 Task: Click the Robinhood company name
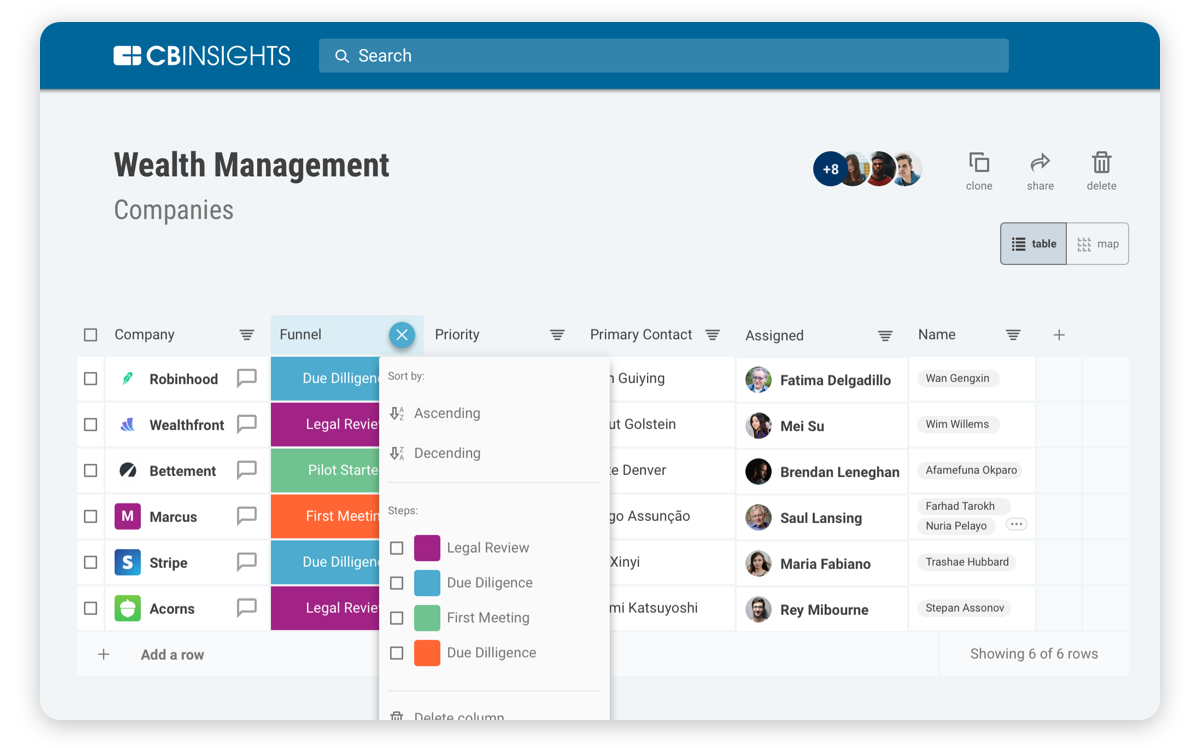(x=184, y=379)
